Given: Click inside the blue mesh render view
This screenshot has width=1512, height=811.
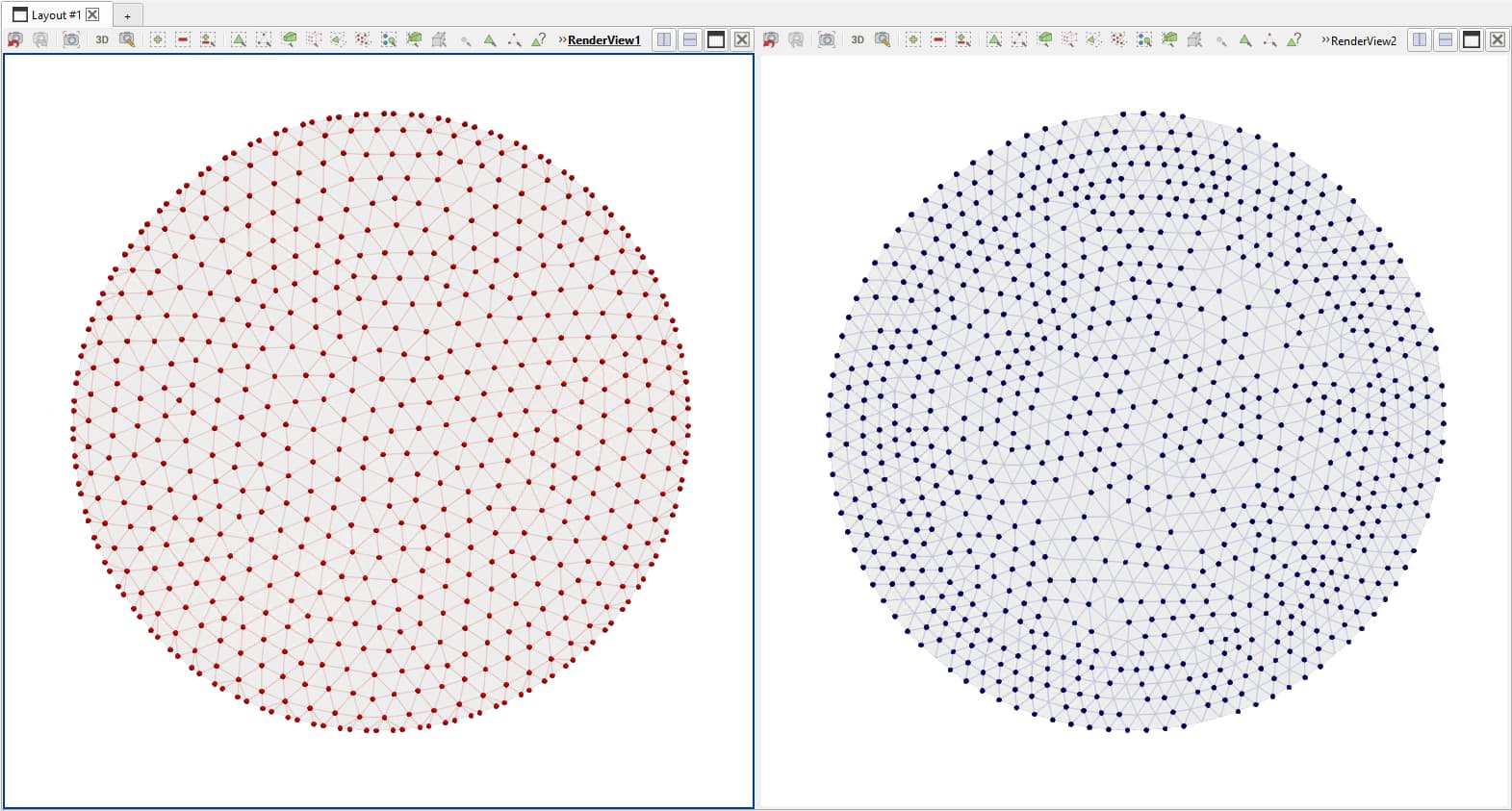Looking at the screenshot, I should [1136, 423].
